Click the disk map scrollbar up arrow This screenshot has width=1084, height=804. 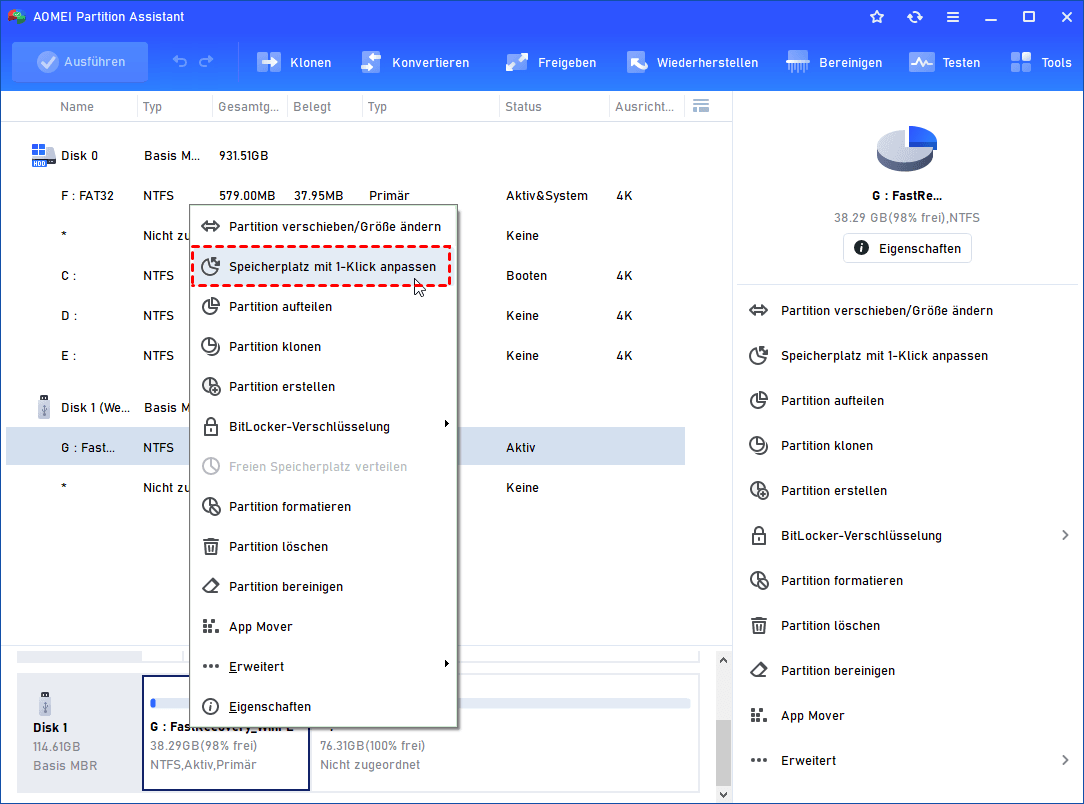tap(723, 660)
